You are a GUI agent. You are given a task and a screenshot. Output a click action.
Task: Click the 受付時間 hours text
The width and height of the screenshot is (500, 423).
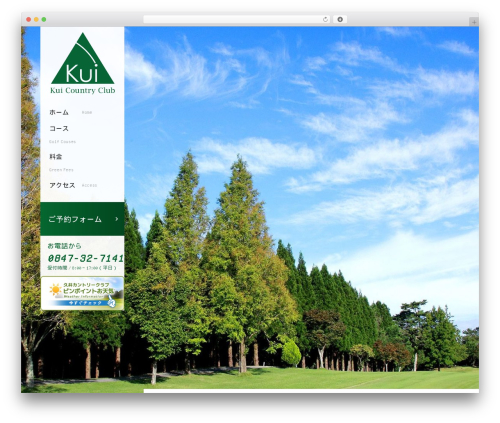pyautogui.click(x=82, y=268)
